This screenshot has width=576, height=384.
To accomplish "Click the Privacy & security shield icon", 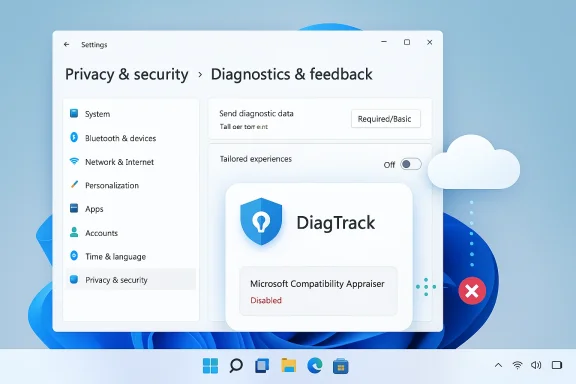I will coord(74,279).
